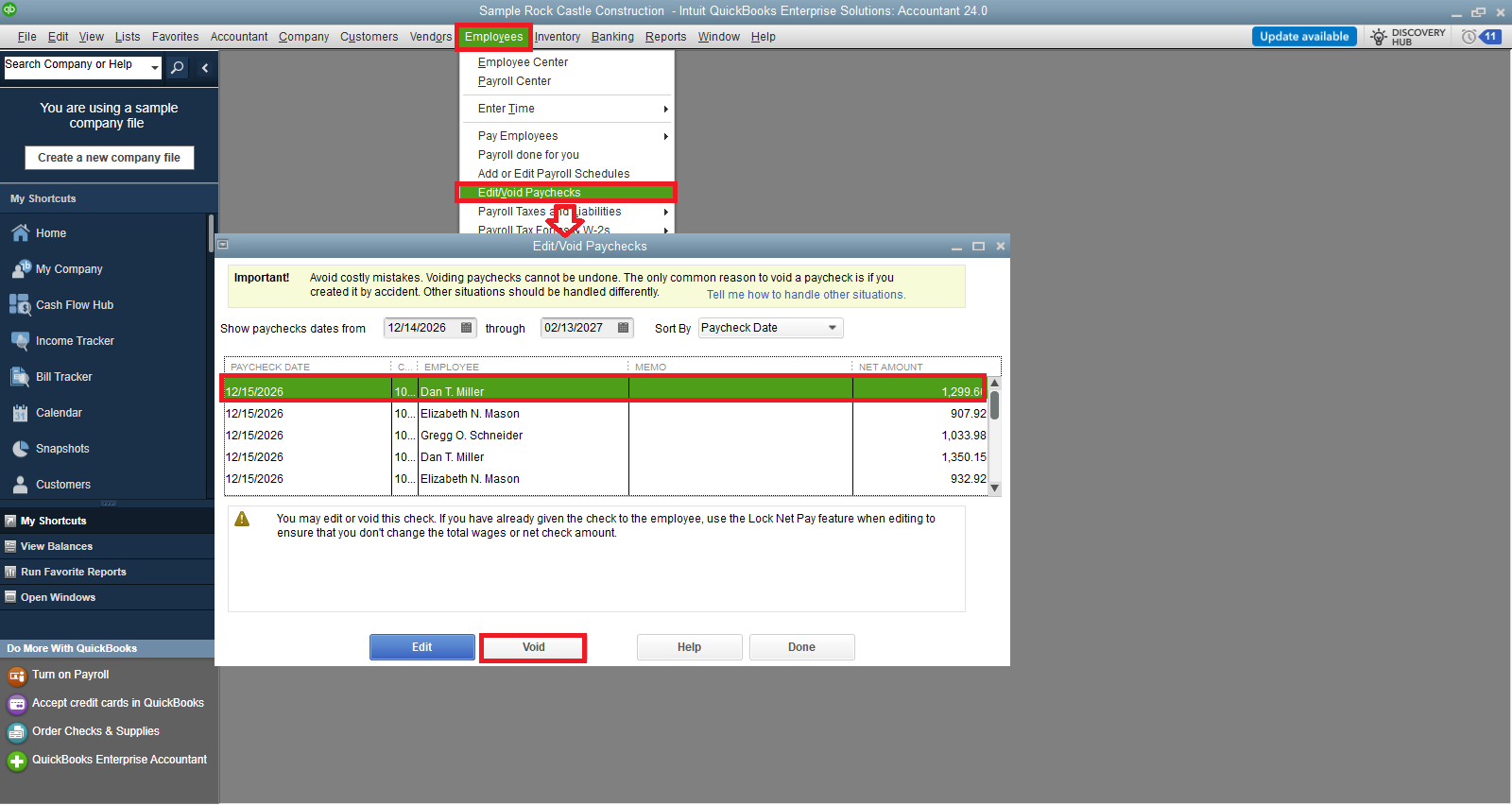1512x805 pixels.
Task: Click the Open Windows section icon
Action: tap(10, 597)
